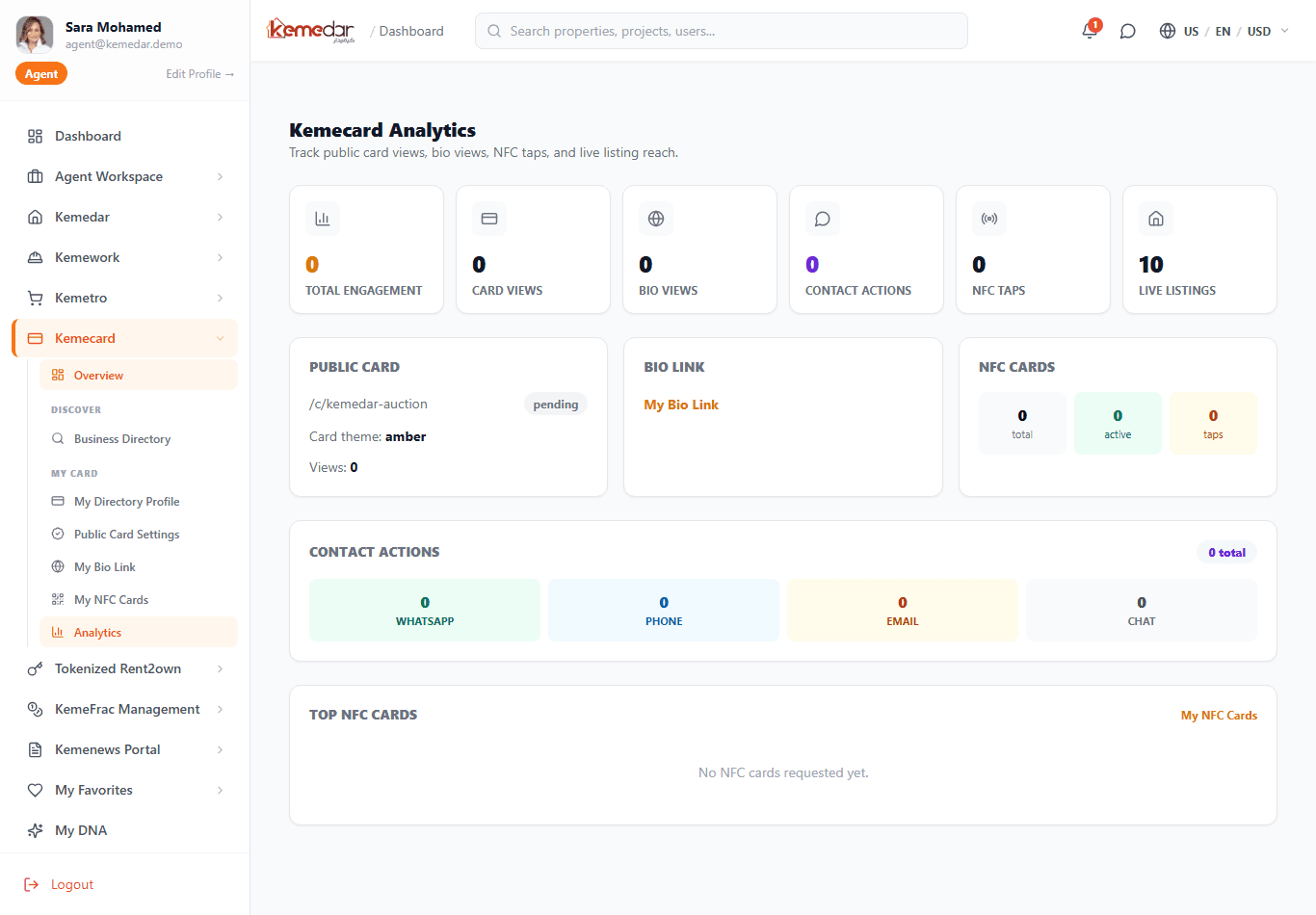Click the Kemedar home icon in sidebar
1316x915 pixels.
coord(36,217)
